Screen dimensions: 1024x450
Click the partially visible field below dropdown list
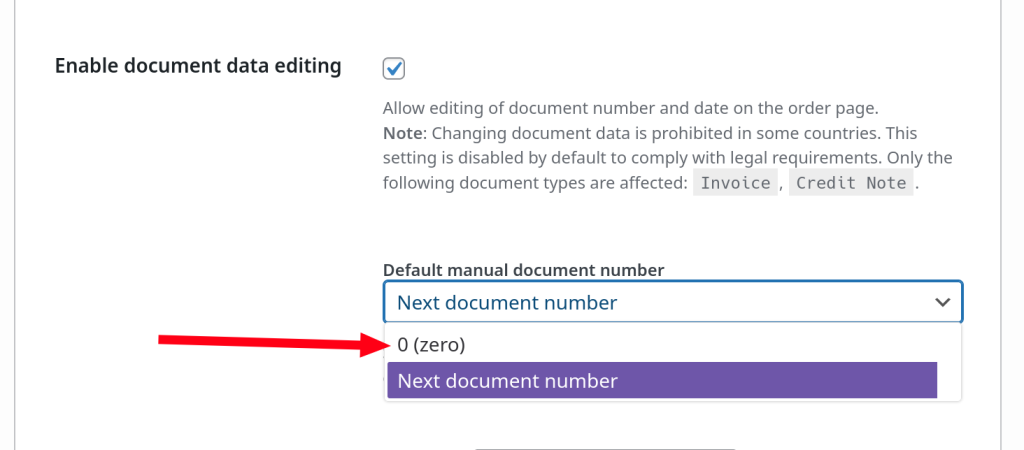coord(604,447)
